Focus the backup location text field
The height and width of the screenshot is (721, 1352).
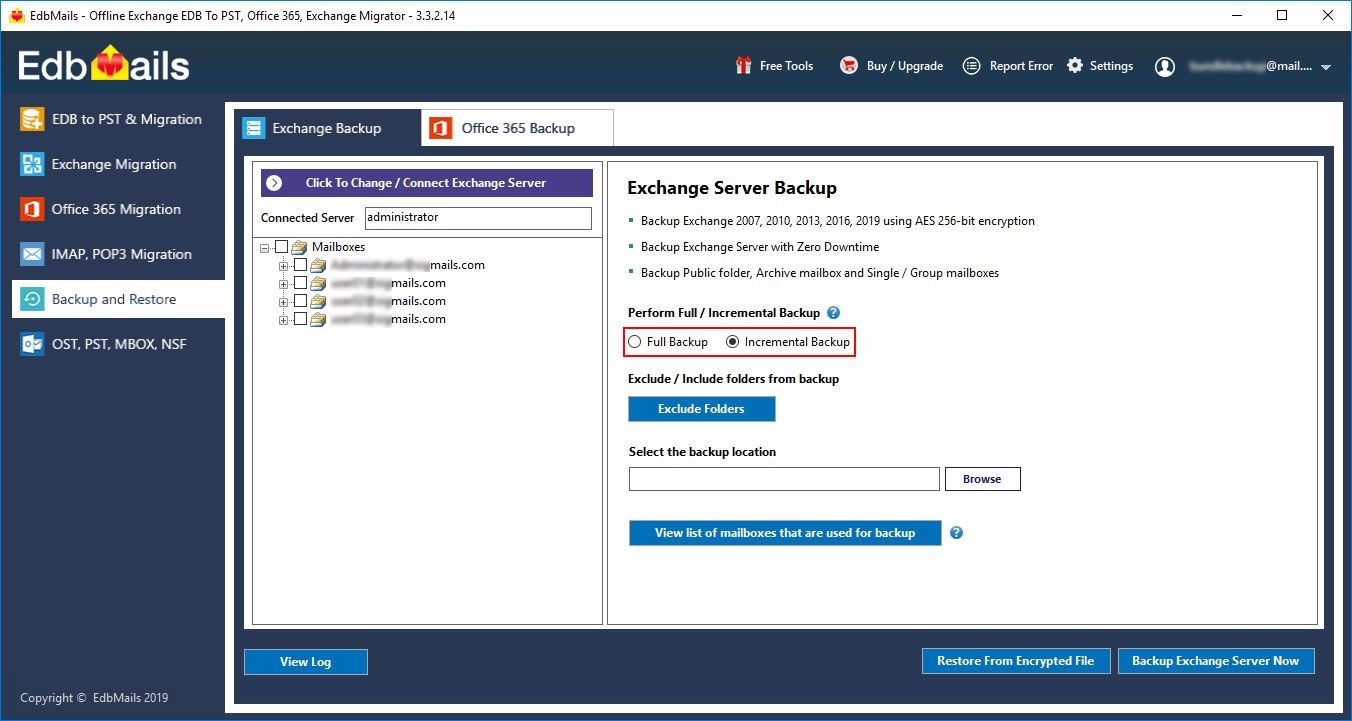pos(784,479)
